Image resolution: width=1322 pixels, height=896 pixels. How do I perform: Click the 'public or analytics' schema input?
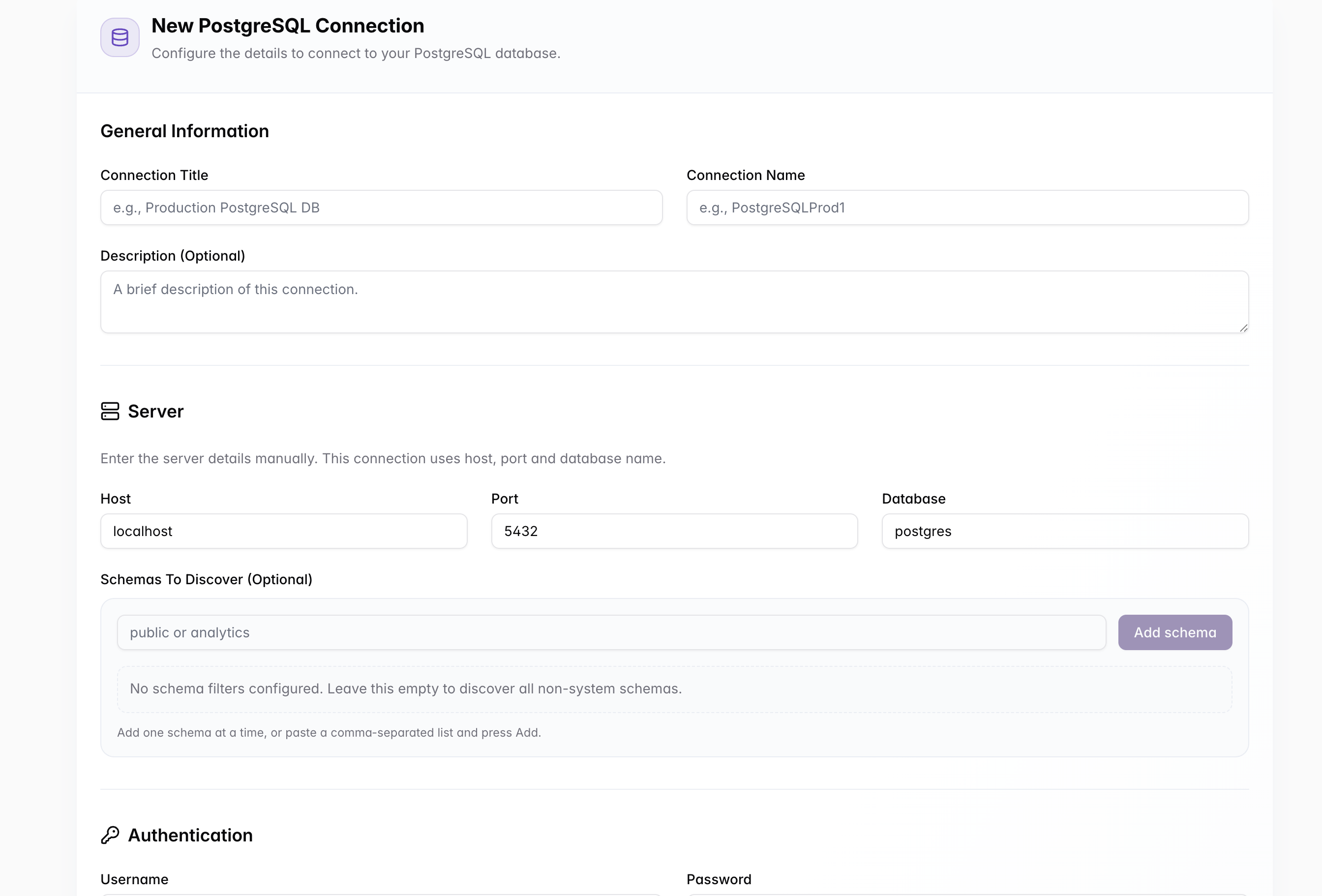coord(611,632)
